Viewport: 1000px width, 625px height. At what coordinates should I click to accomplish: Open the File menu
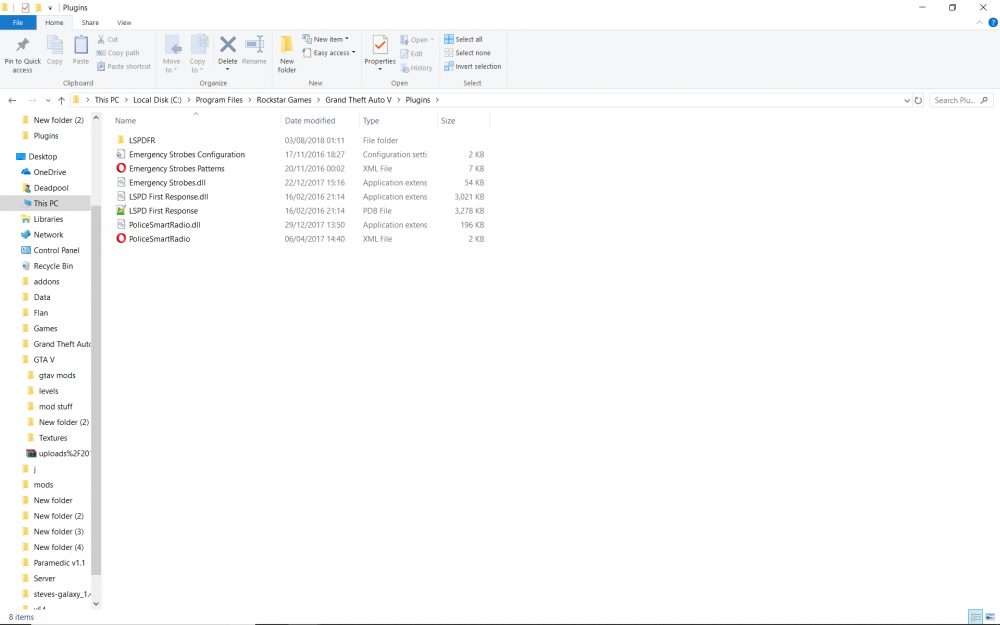tap(18, 22)
